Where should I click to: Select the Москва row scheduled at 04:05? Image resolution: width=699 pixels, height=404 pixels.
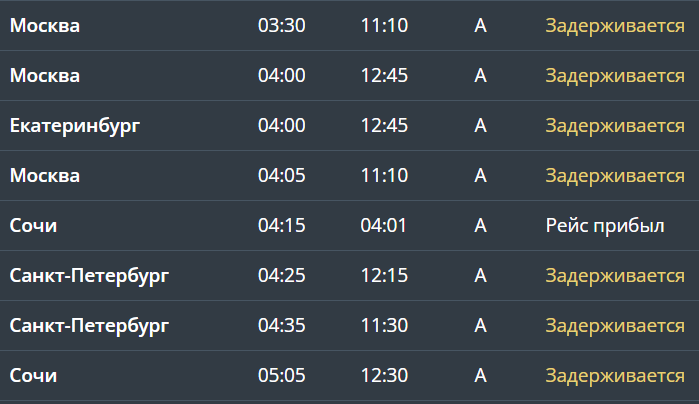(45, 176)
